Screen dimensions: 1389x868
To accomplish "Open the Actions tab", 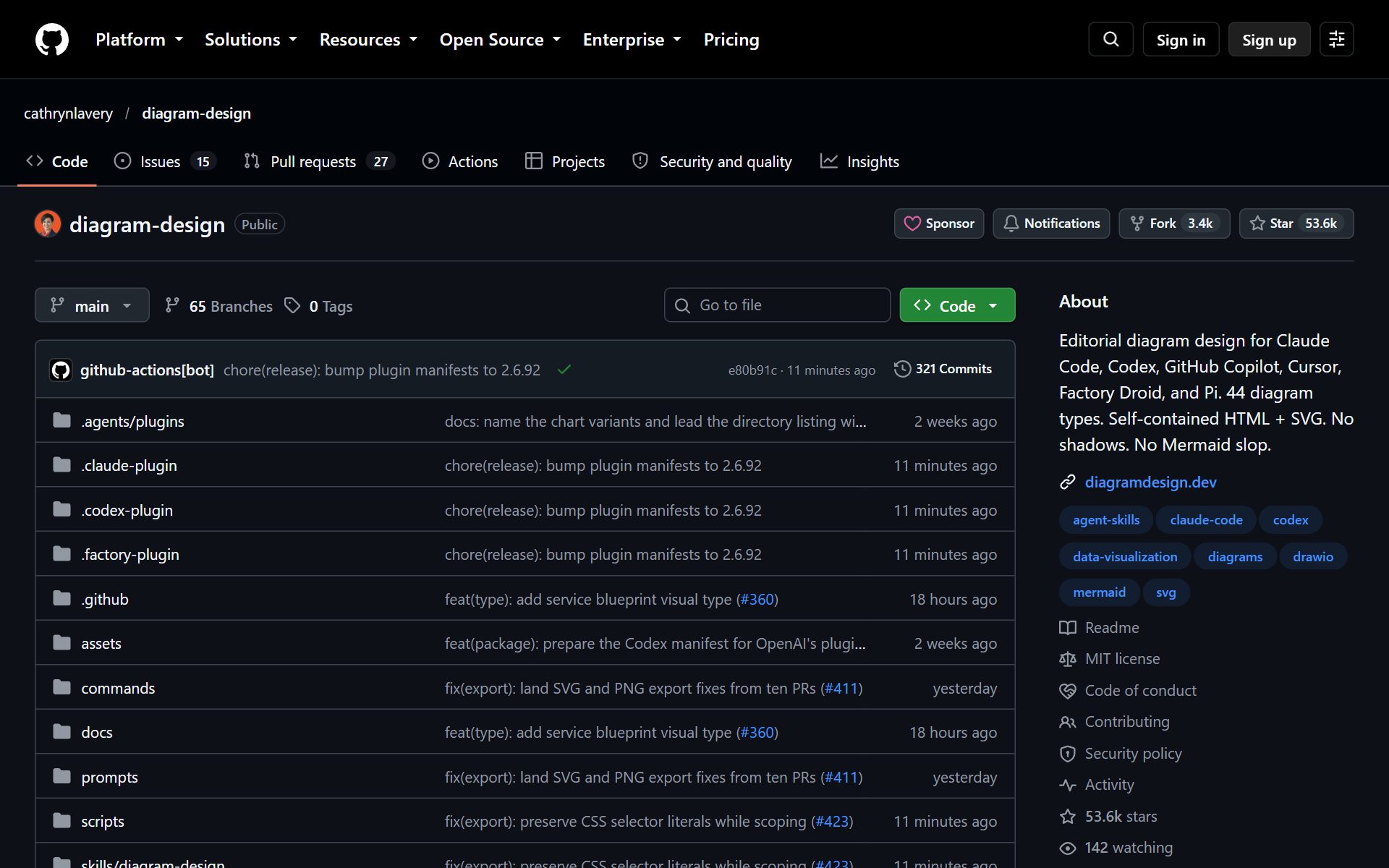I will 460,161.
